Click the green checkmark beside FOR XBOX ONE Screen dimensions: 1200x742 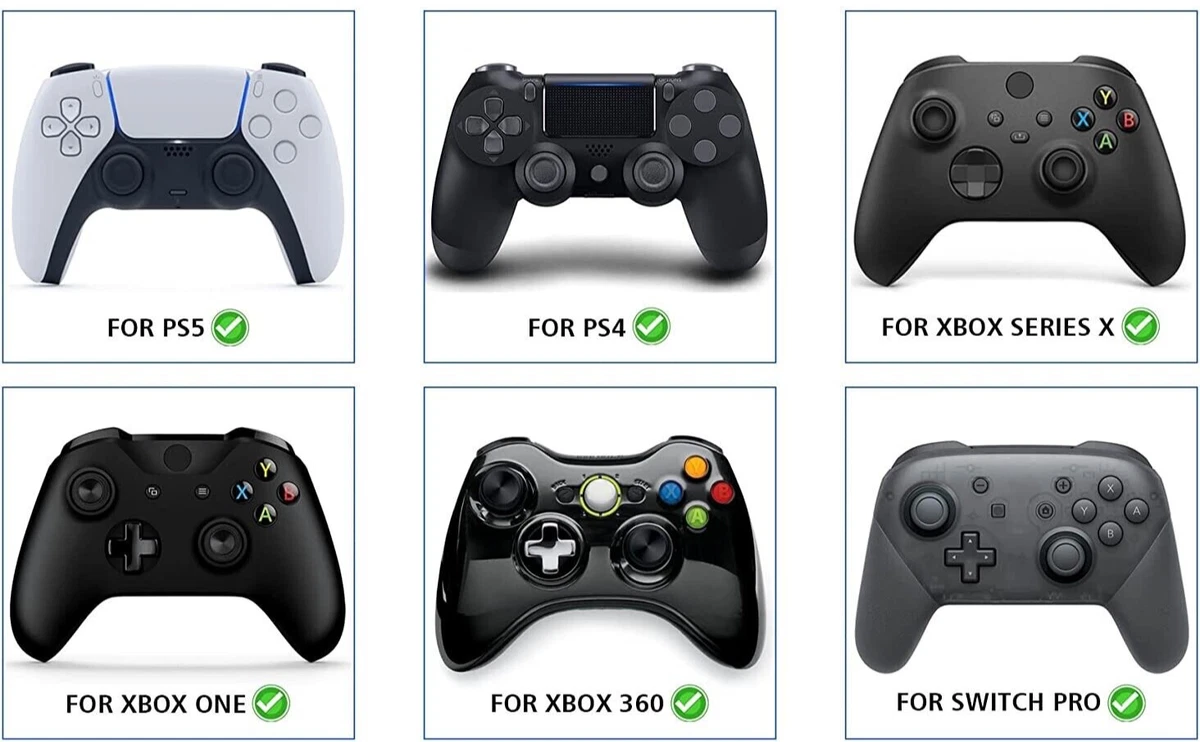pos(270,703)
